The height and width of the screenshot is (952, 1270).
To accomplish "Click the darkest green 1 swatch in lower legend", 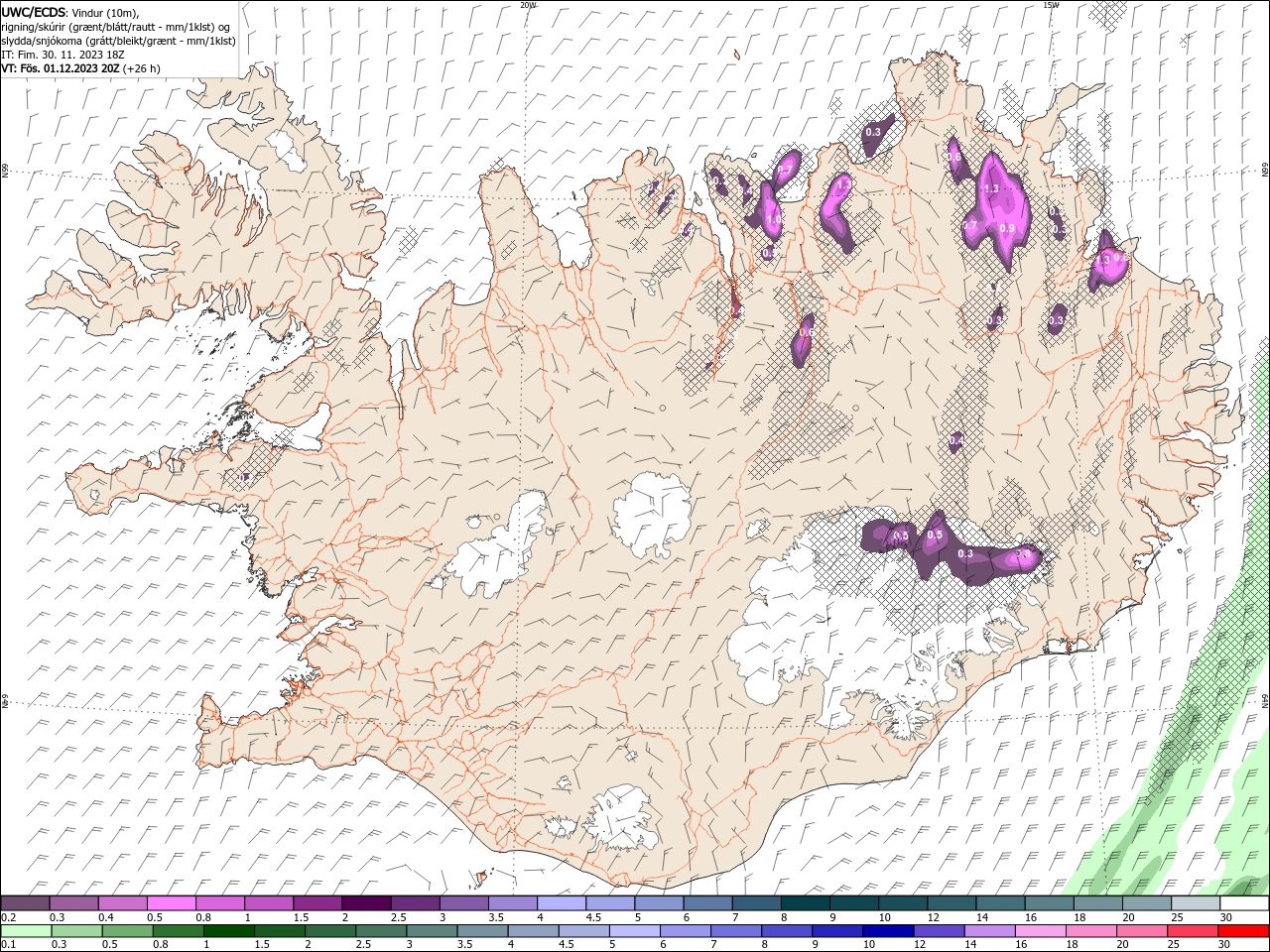I will (228, 931).
